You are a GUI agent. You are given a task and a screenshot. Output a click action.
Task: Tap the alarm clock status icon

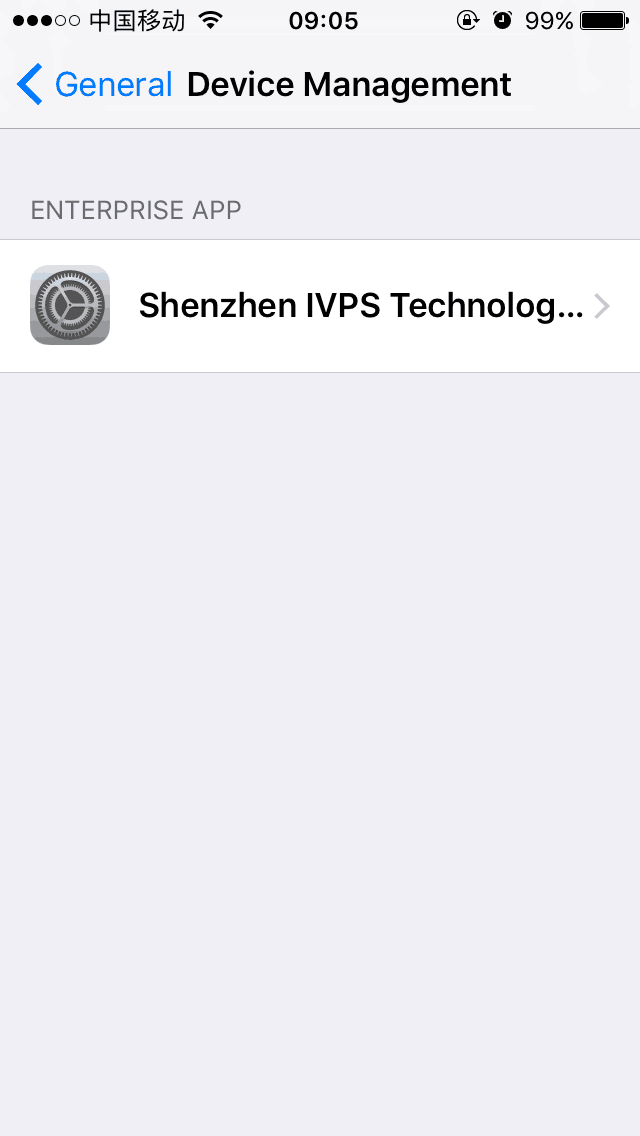(502, 20)
